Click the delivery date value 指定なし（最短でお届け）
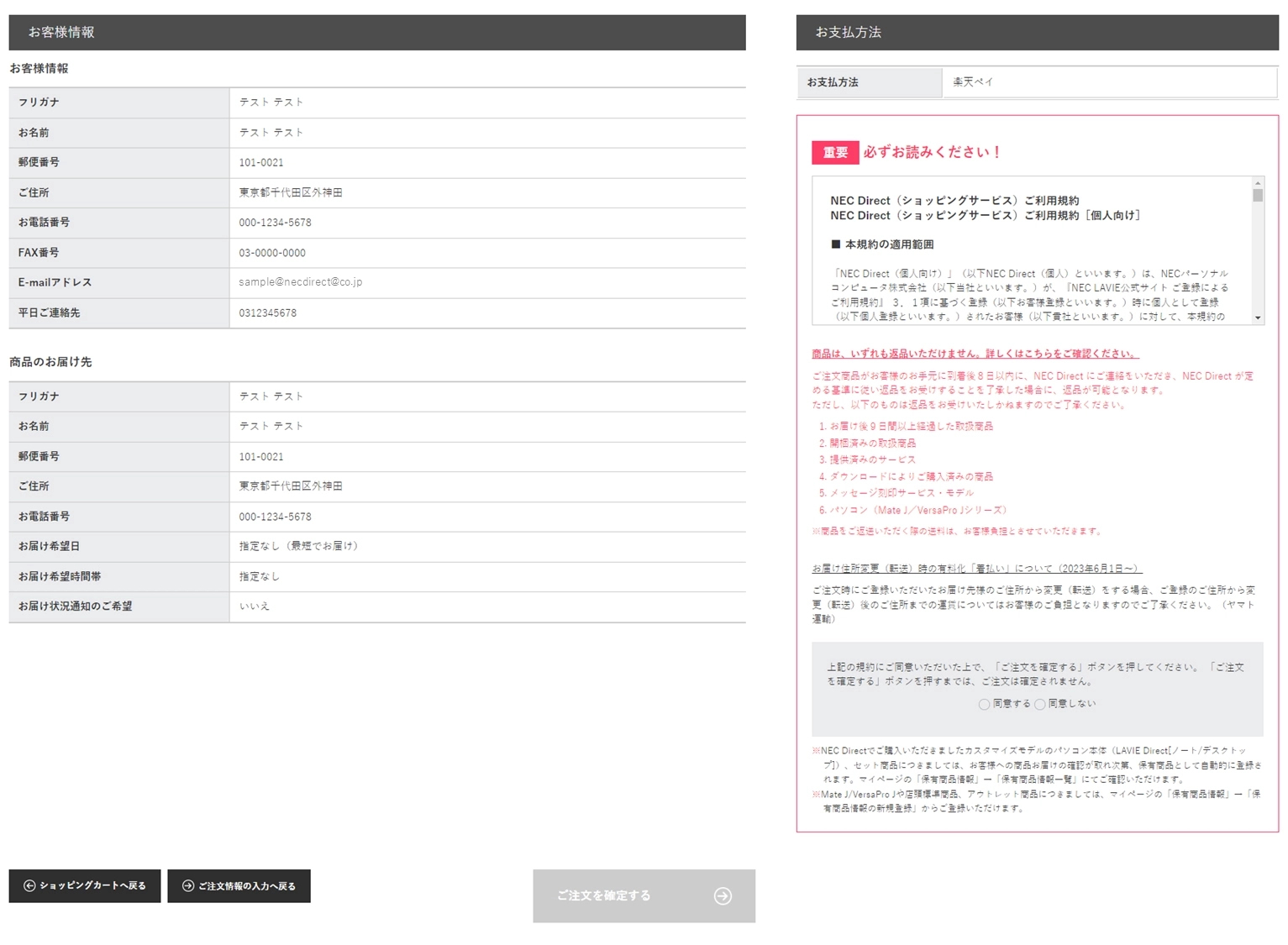Image resolution: width=1288 pixels, height=945 pixels. pos(301,546)
